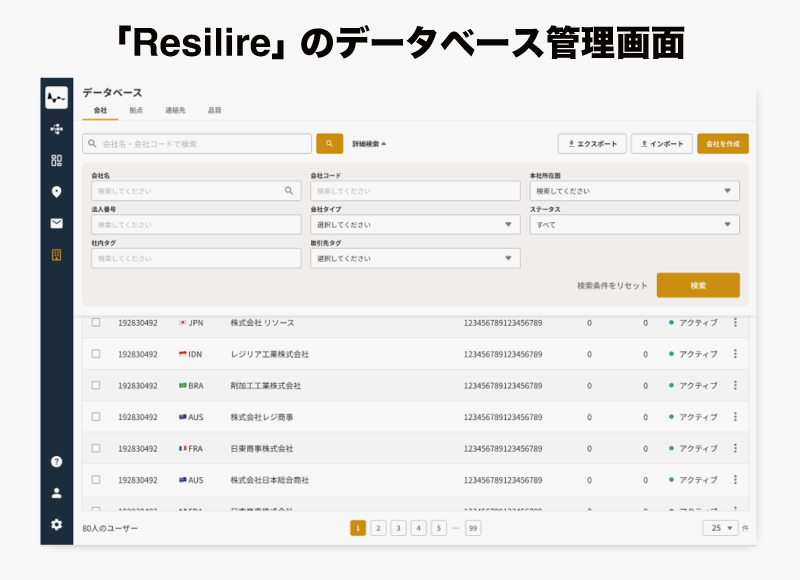800x580 pixels.
Task: Click the large 検索 button
Action: 698,285
